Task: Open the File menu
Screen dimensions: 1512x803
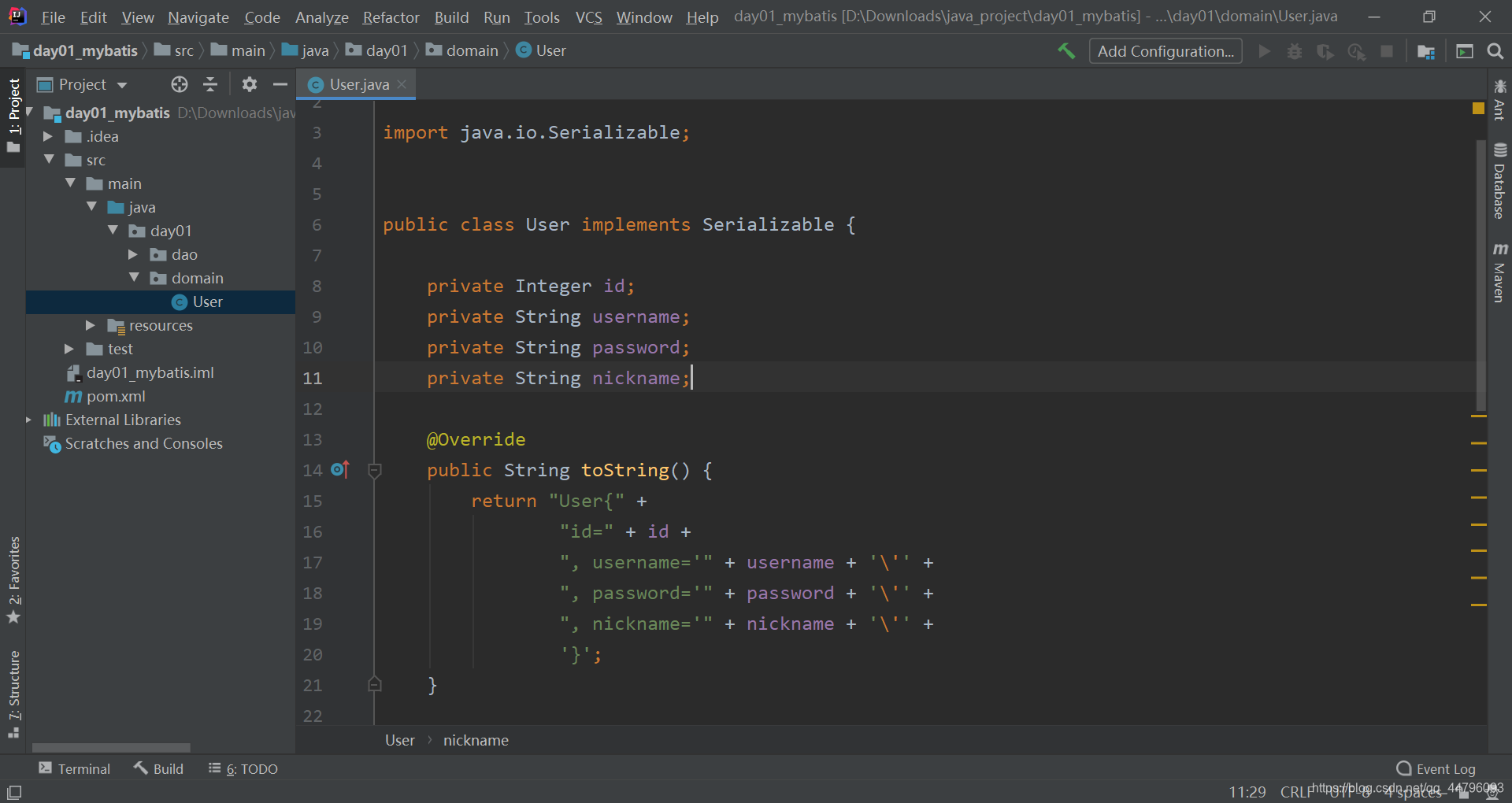Action: tap(53, 17)
